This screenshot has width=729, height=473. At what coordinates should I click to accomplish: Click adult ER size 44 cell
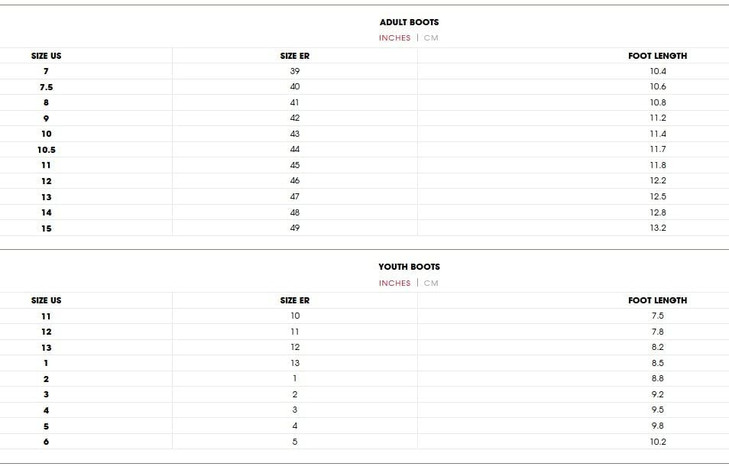[x=295, y=149]
